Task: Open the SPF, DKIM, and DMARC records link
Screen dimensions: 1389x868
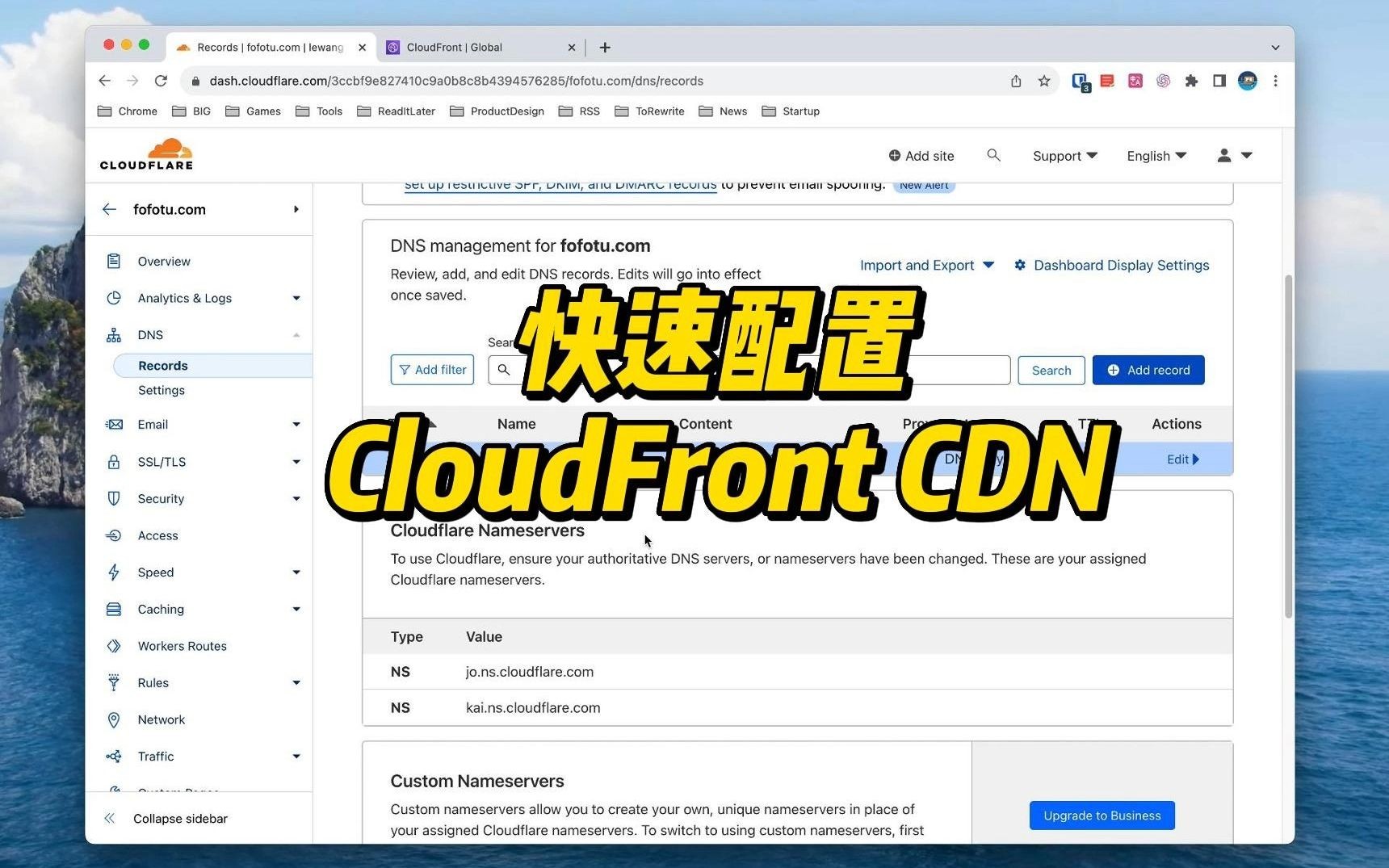Action: 560,185
